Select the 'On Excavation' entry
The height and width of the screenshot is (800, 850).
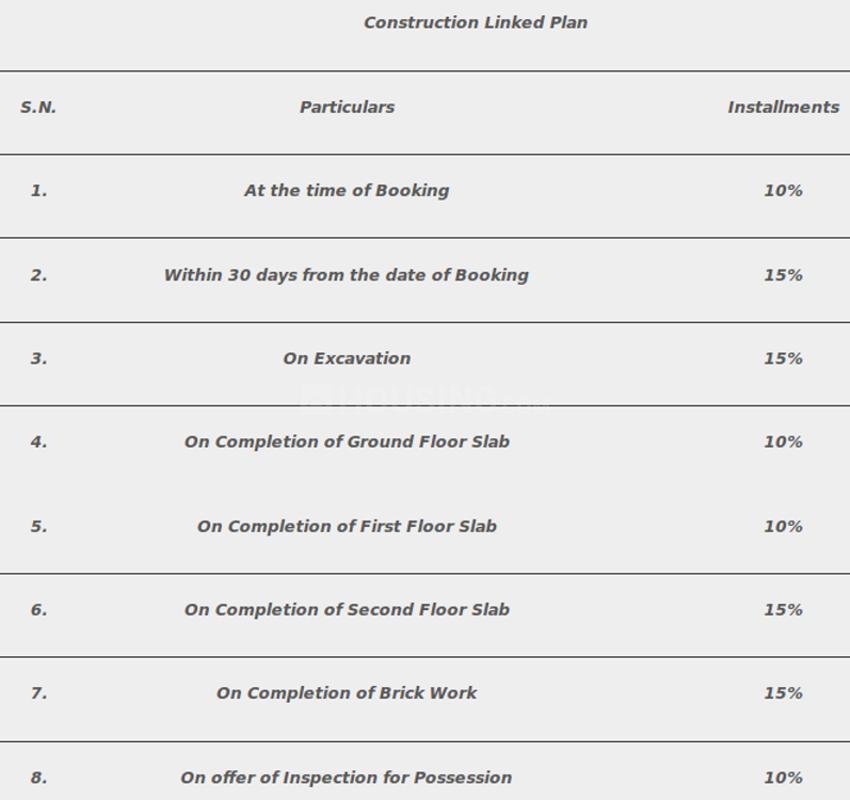pyautogui.click(x=347, y=359)
